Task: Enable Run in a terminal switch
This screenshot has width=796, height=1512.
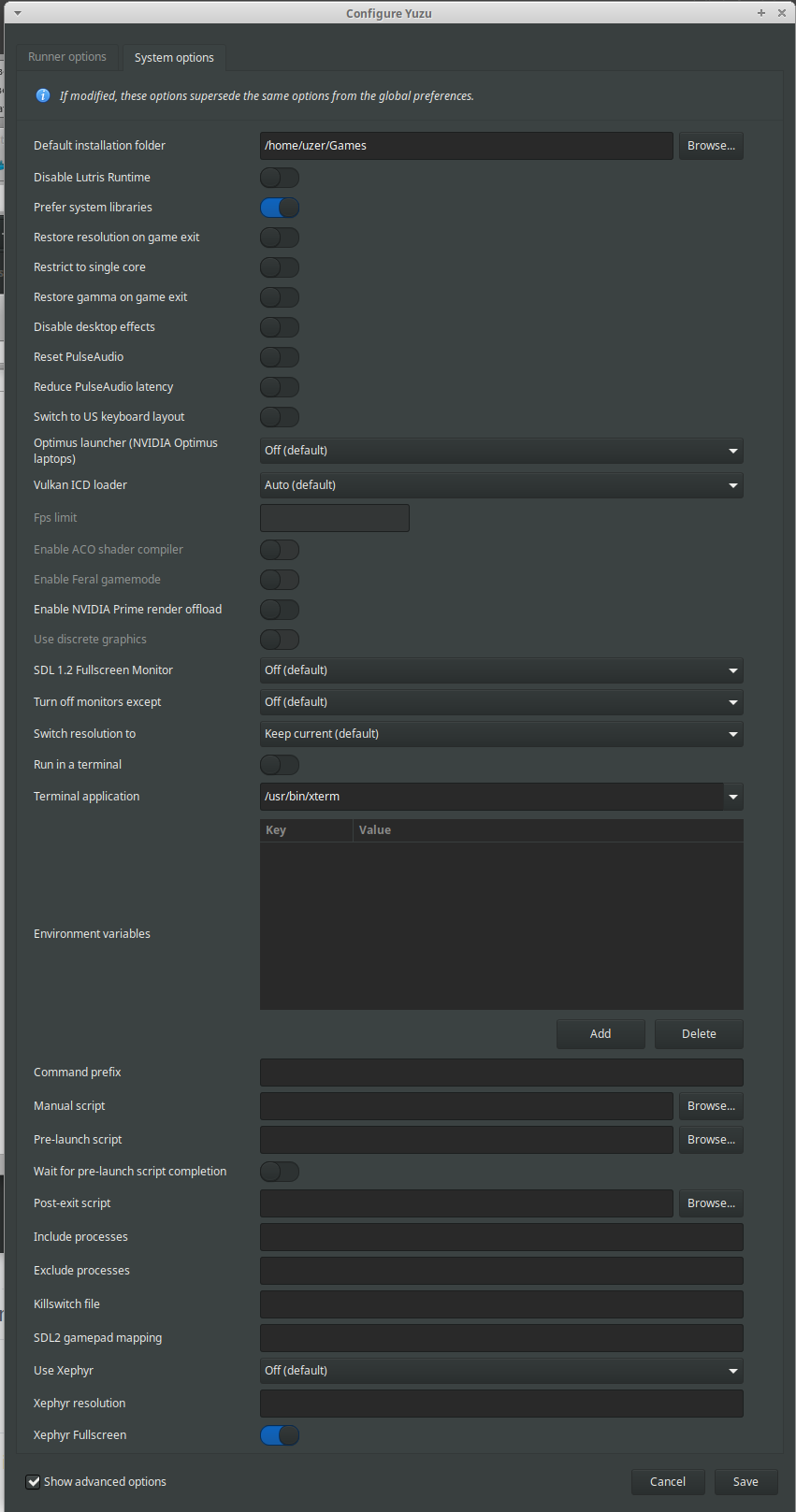Action: (x=280, y=765)
